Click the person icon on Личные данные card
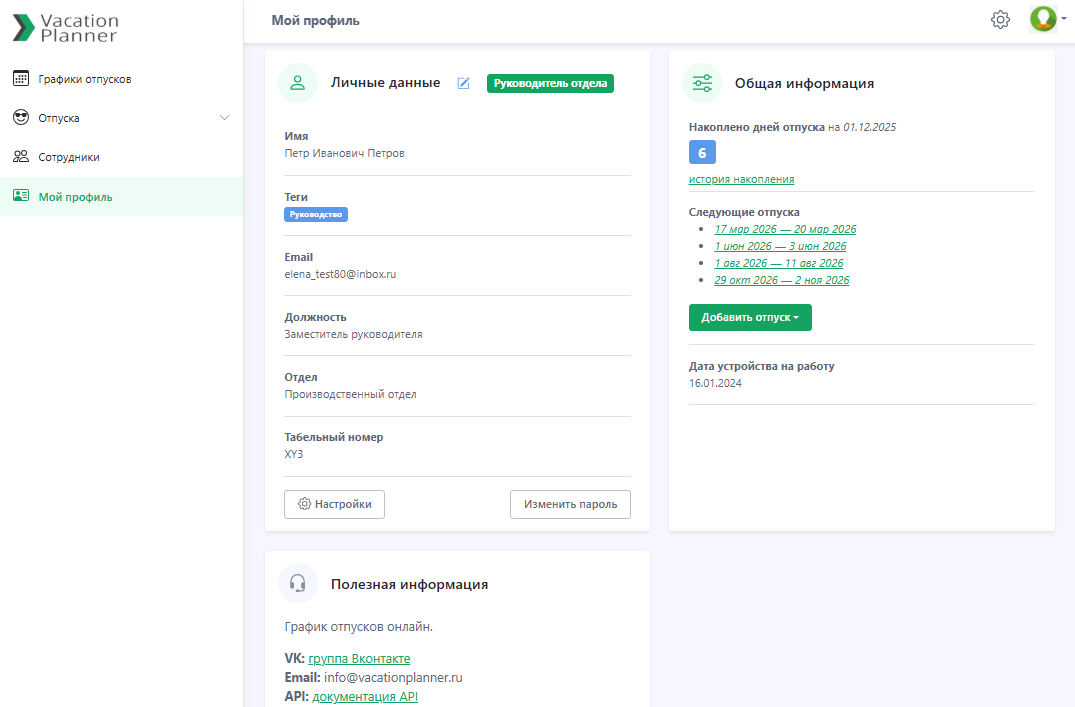1075x707 pixels. tap(298, 83)
